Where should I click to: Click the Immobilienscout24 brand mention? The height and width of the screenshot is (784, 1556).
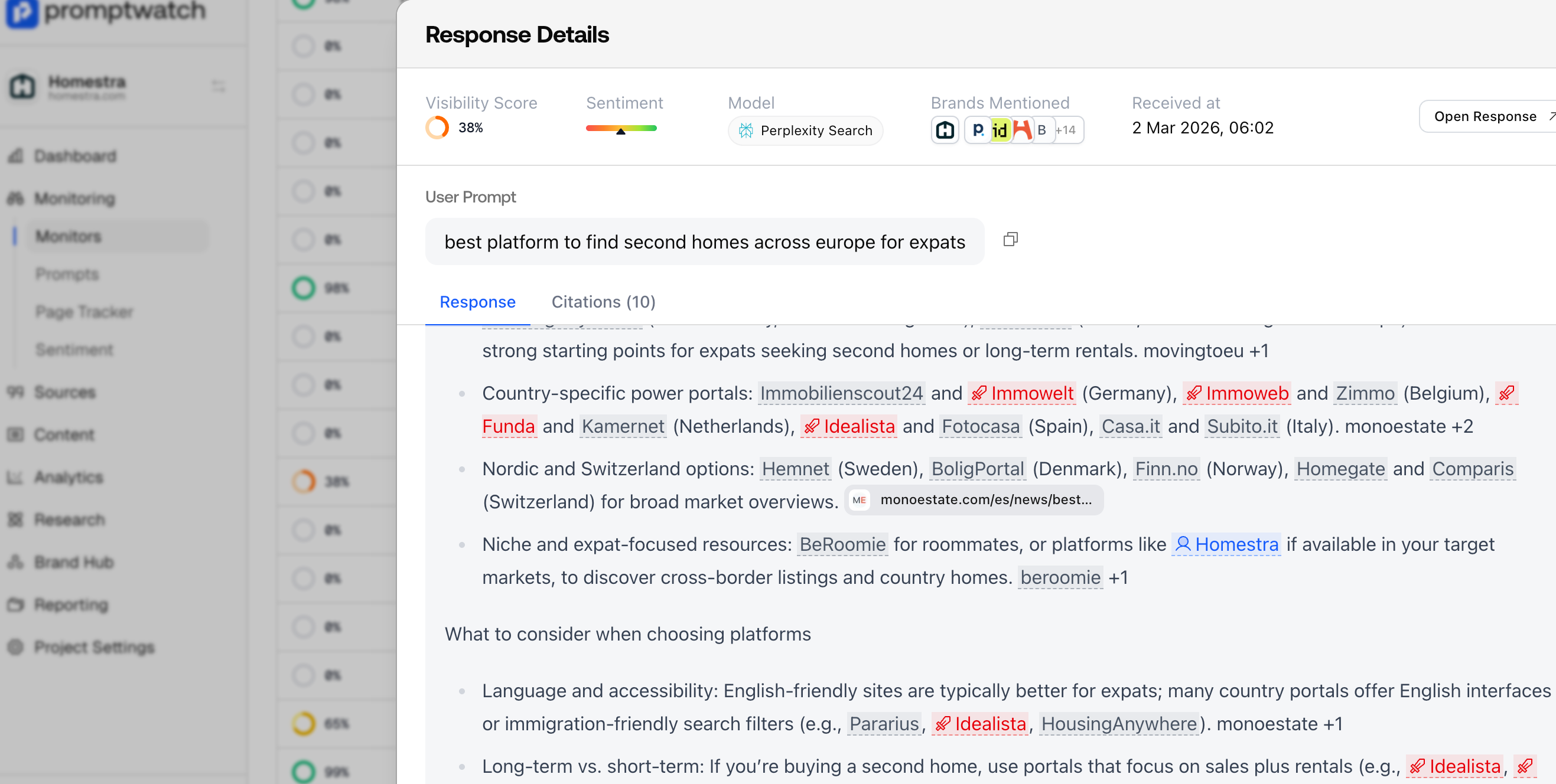[x=841, y=393]
